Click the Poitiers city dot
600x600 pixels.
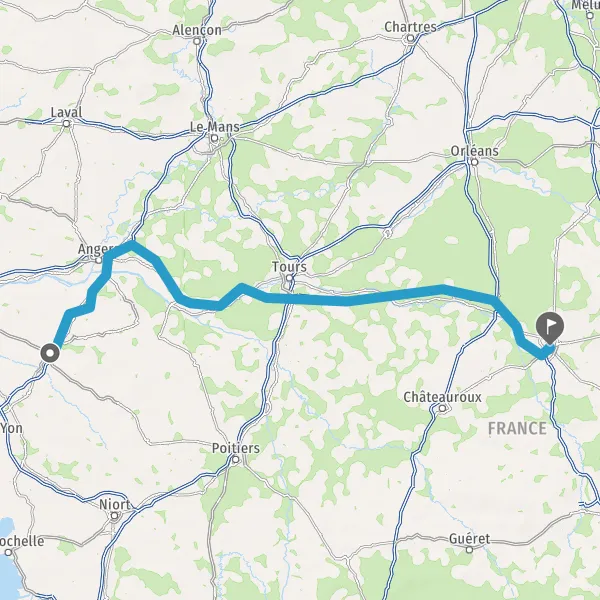tap(236, 460)
